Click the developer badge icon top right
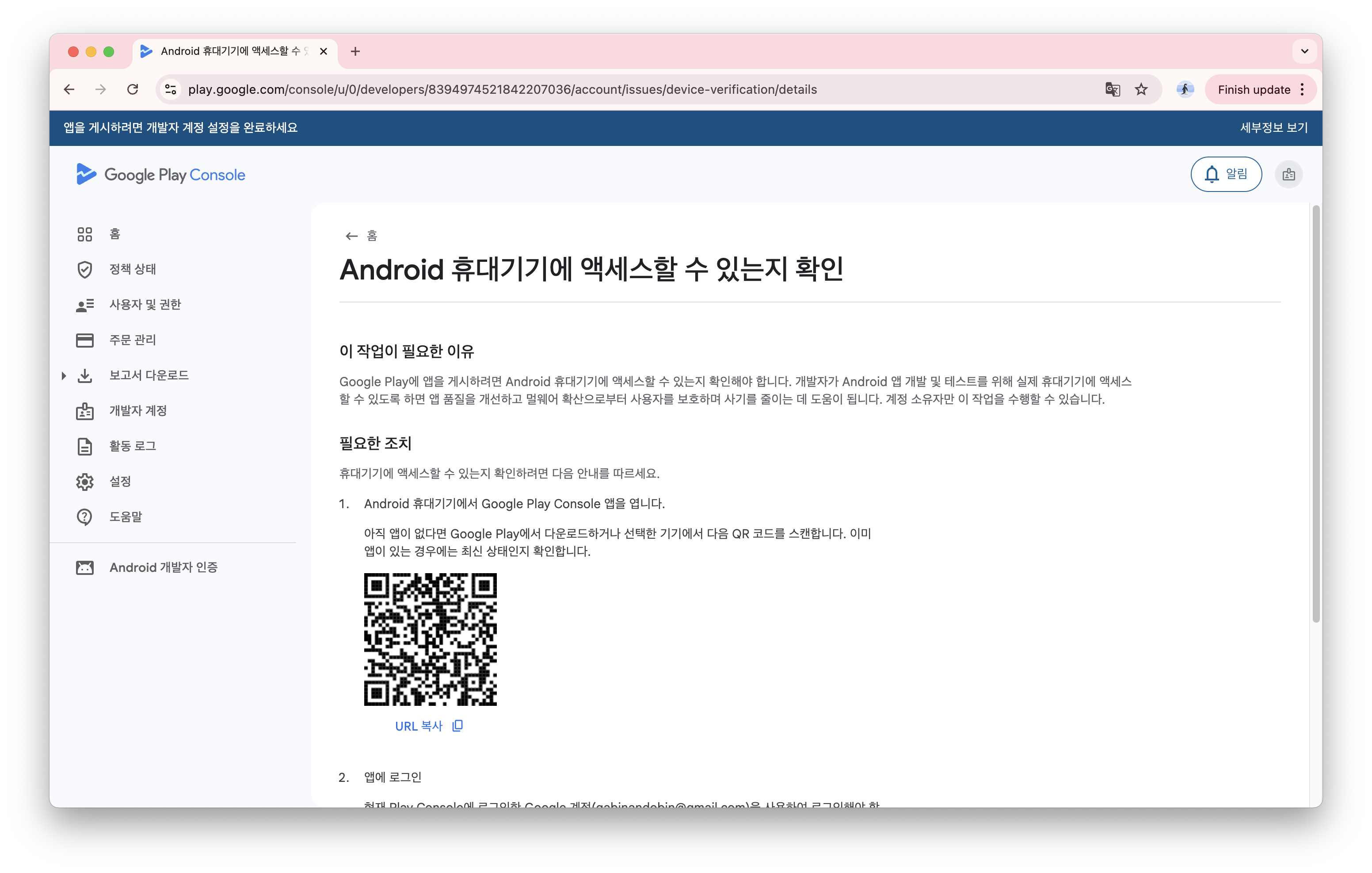Image resolution: width=1372 pixels, height=873 pixels. [x=1288, y=174]
